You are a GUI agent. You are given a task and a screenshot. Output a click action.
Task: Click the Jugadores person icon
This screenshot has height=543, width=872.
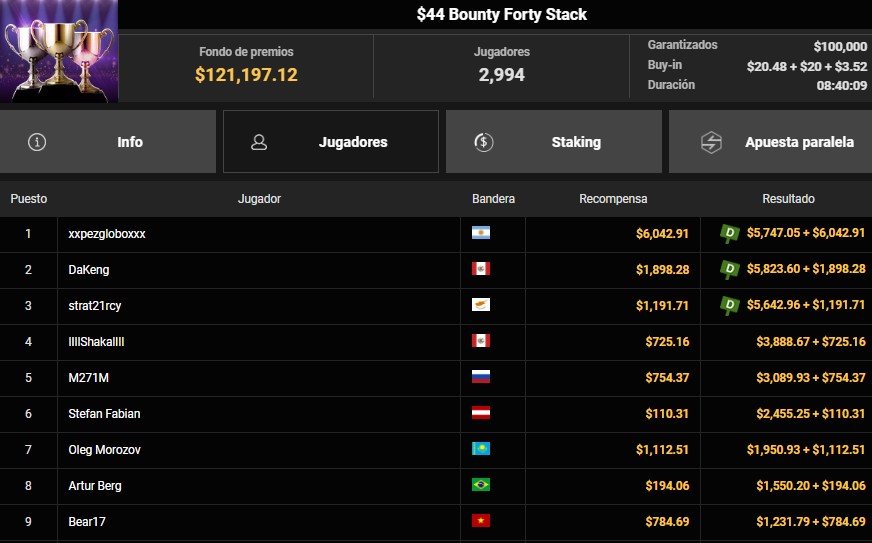click(259, 142)
